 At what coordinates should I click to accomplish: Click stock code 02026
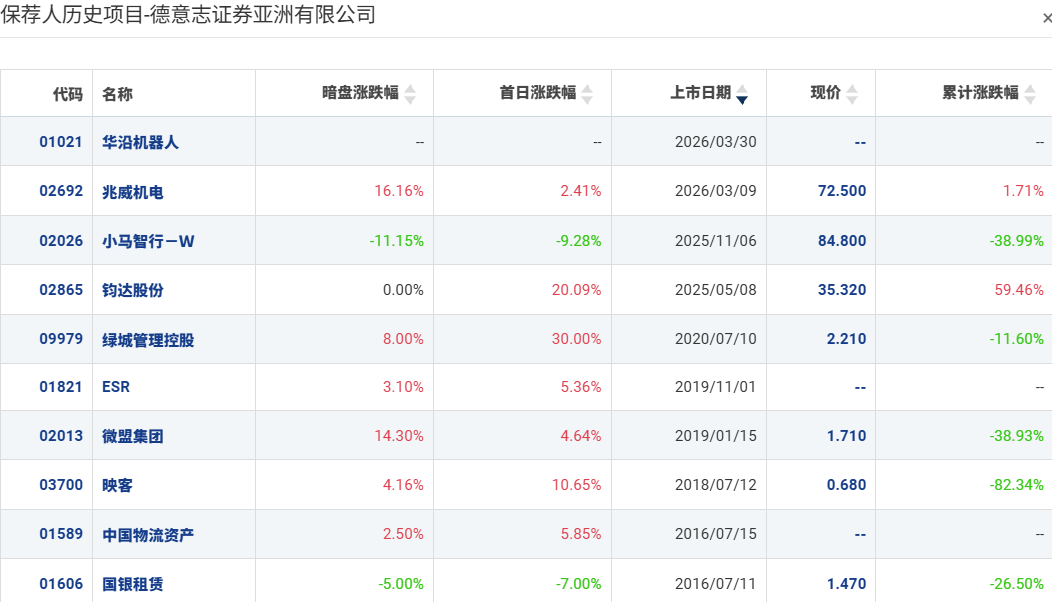coord(61,241)
